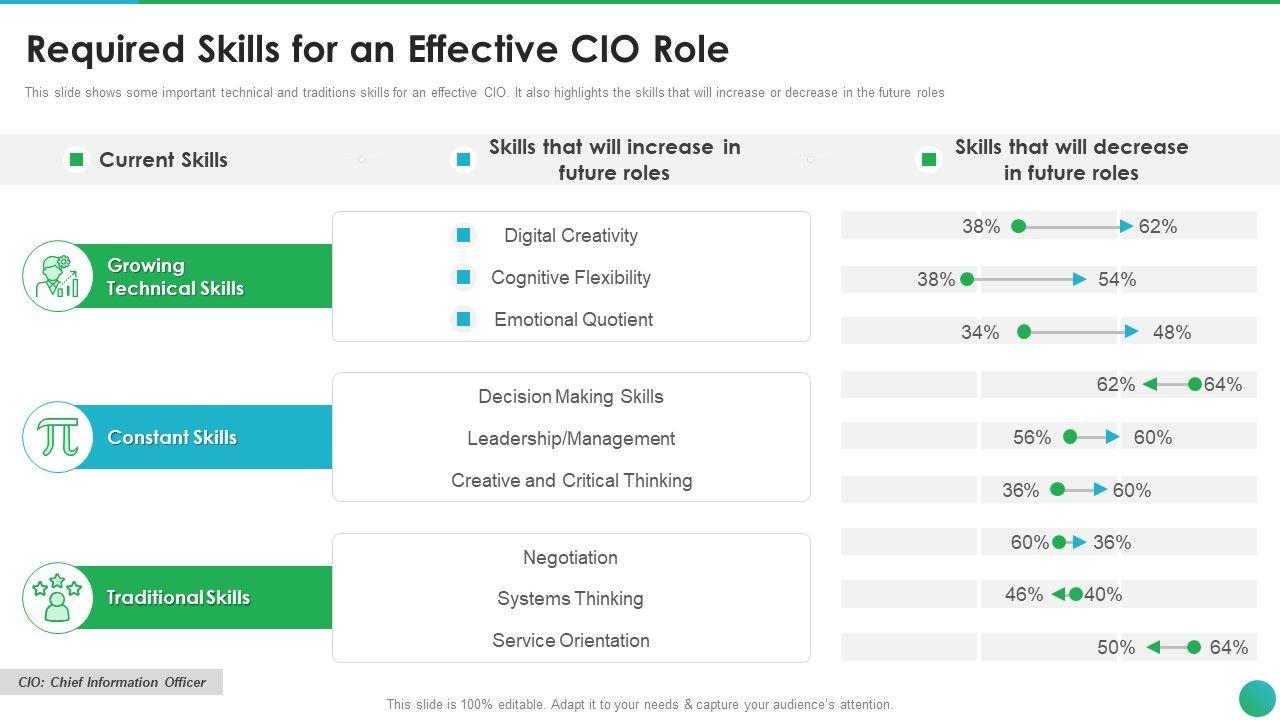Click the green dot at 64% on the Service Orientation row

click(1193, 647)
